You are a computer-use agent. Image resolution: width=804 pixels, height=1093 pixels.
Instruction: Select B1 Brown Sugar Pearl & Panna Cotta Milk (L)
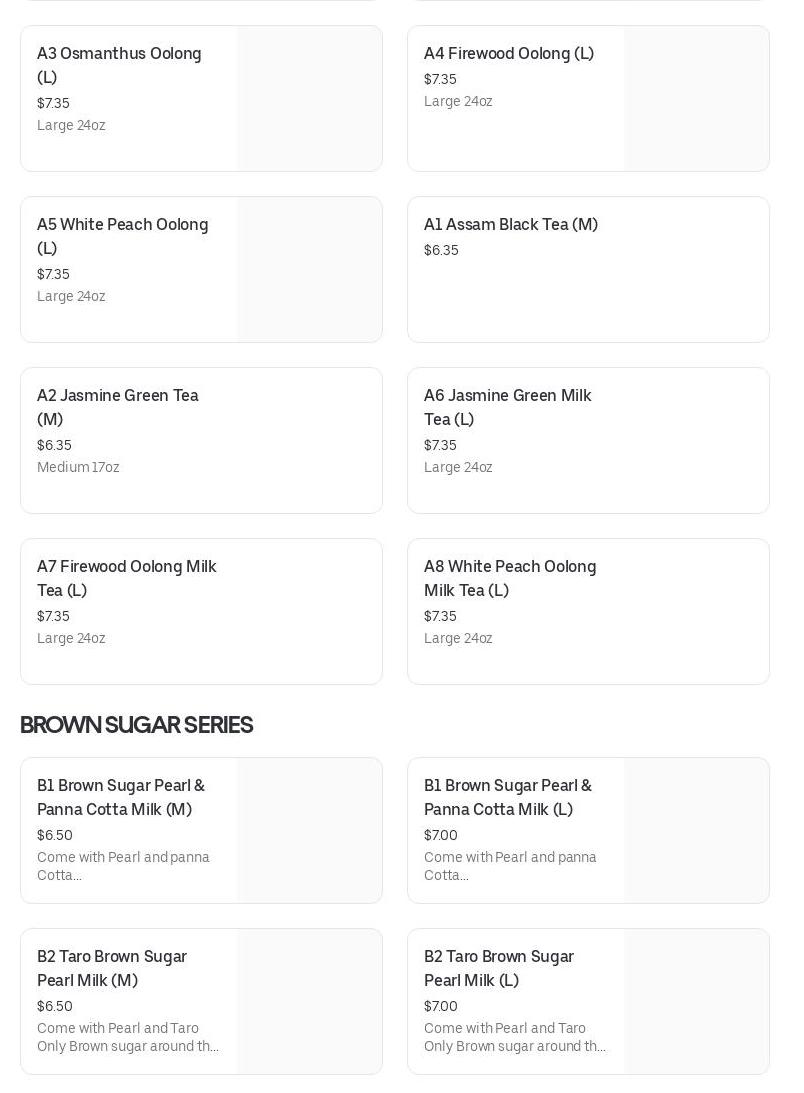pyautogui.click(x=508, y=797)
